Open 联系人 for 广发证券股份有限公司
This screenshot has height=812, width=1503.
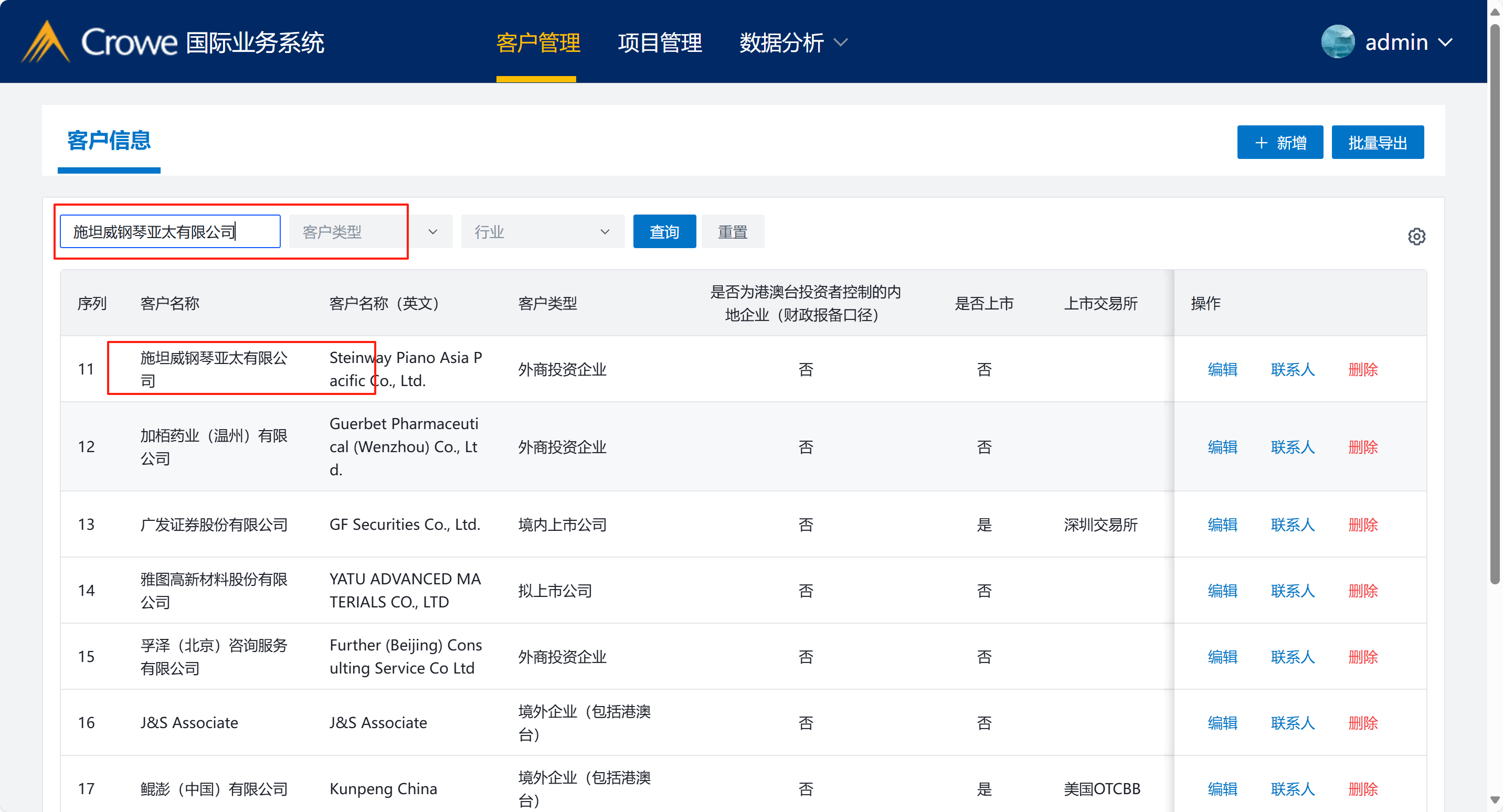[1292, 525]
